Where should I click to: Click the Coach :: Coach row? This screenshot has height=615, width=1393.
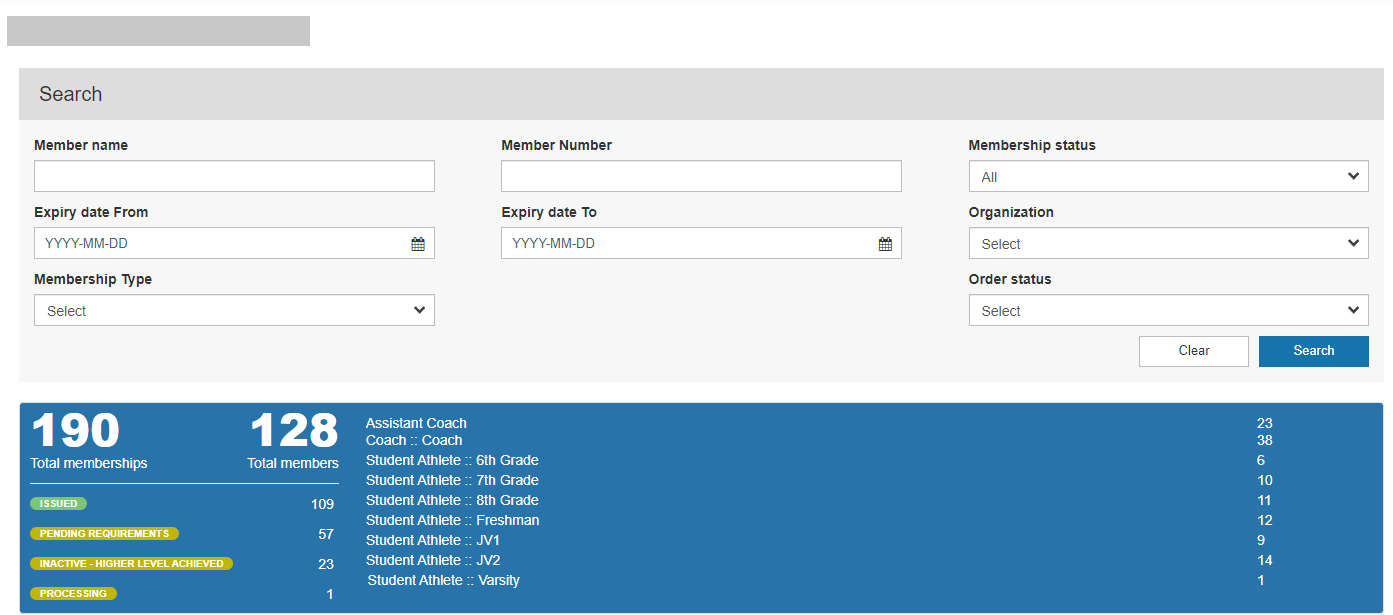click(x=820, y=440)
